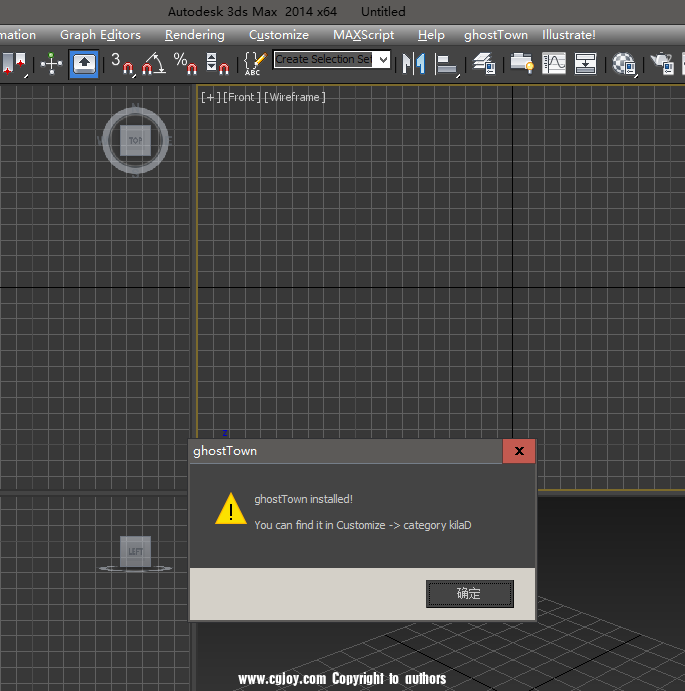The height and width of the screenshot is (691, 685).
Task: Click the Use Pivot Point Center flyout icon
Action: 14,64
